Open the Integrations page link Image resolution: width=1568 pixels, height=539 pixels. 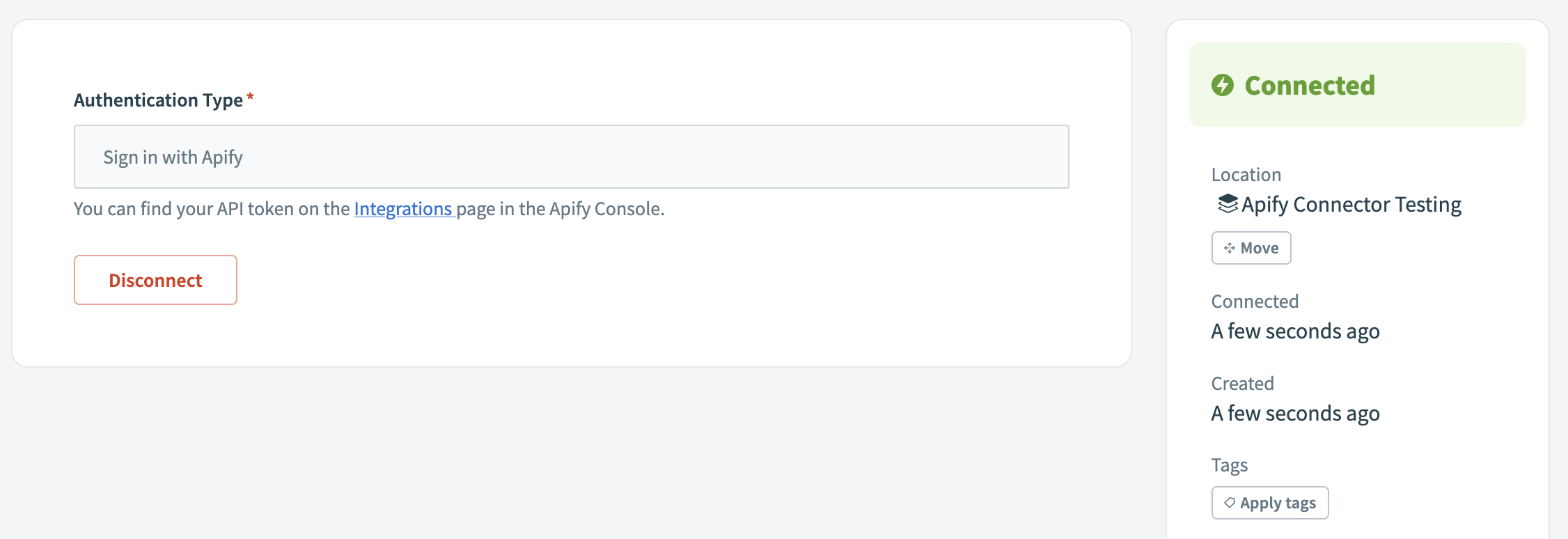tap(403, 208)
